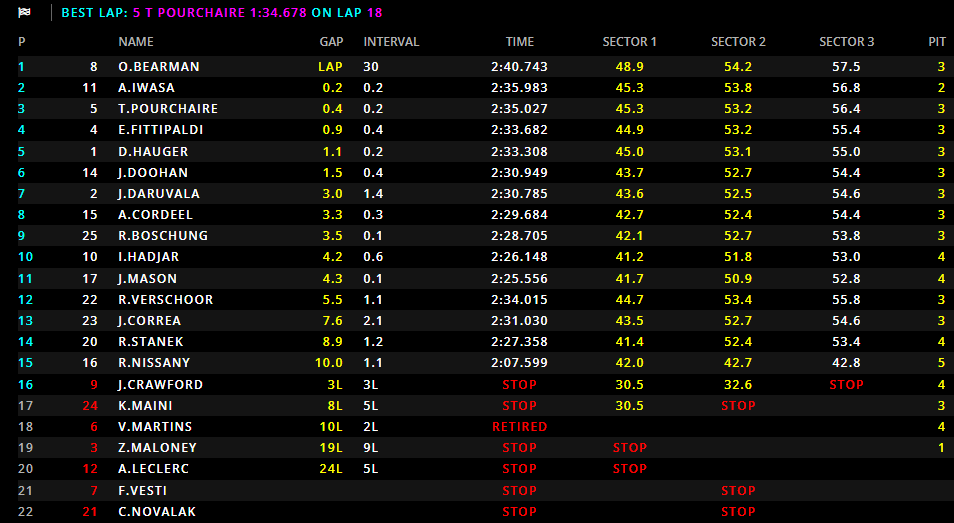The image size is (954, 523).
Task: Sort by the NAME column header
Action: (x=136, y=42)
